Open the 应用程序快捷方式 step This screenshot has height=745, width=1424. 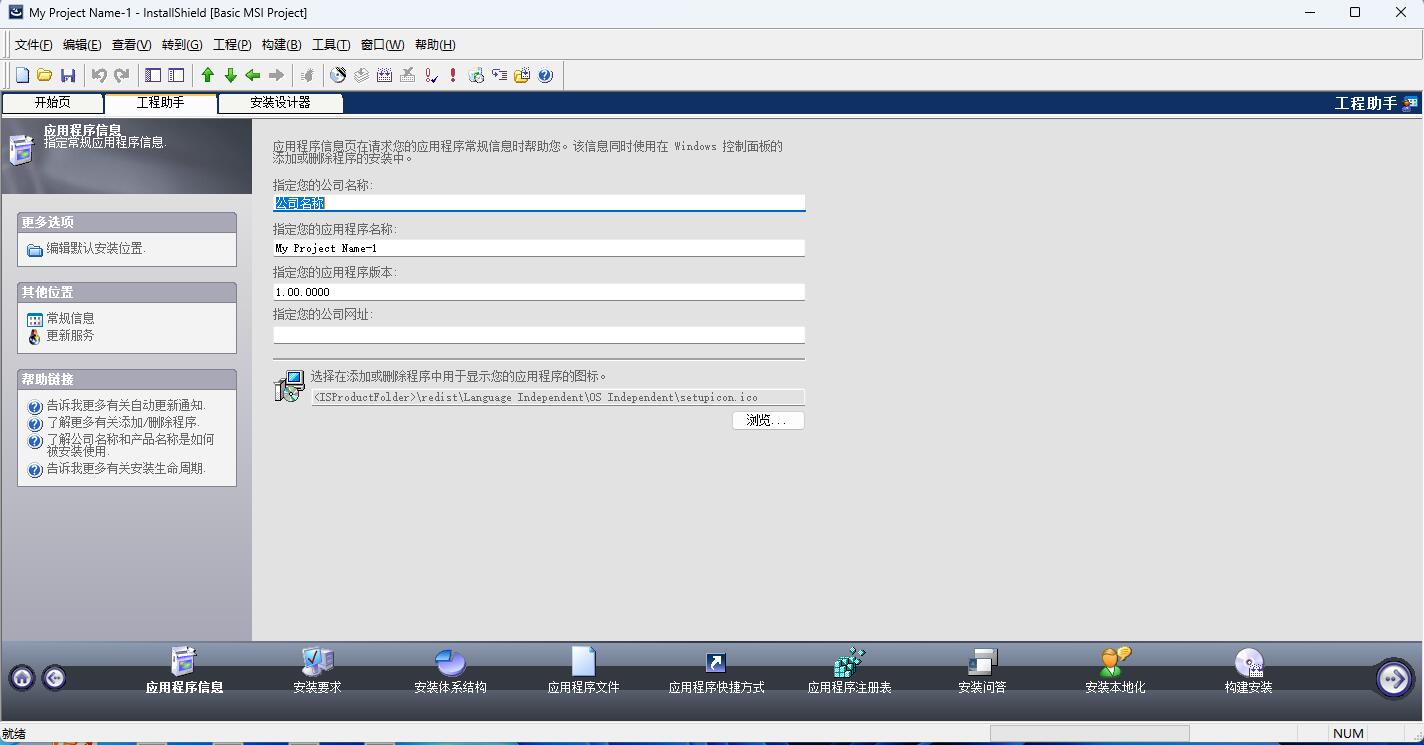tap(716, 670)
